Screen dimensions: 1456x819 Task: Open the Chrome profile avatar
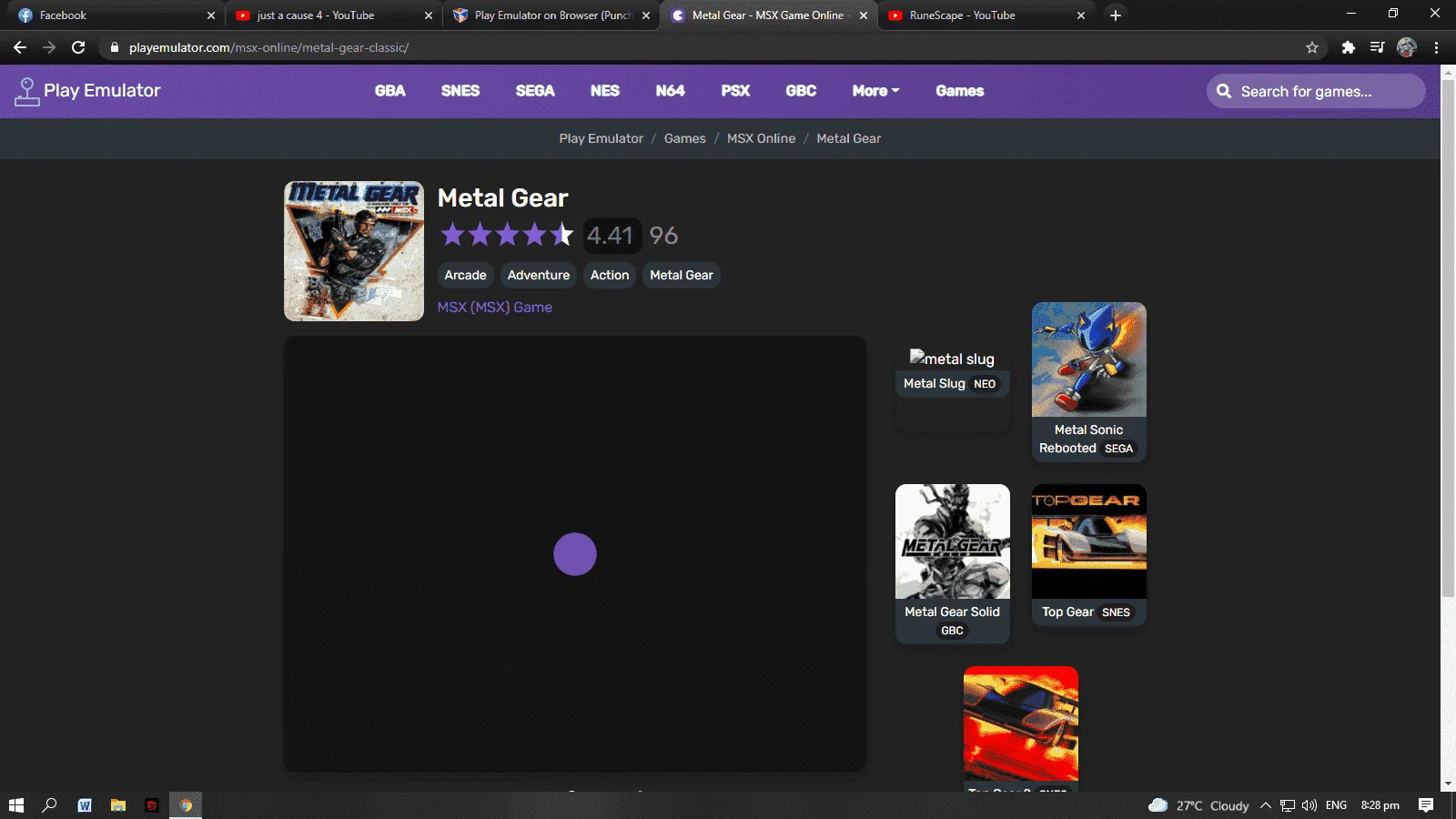[1407, 47]
